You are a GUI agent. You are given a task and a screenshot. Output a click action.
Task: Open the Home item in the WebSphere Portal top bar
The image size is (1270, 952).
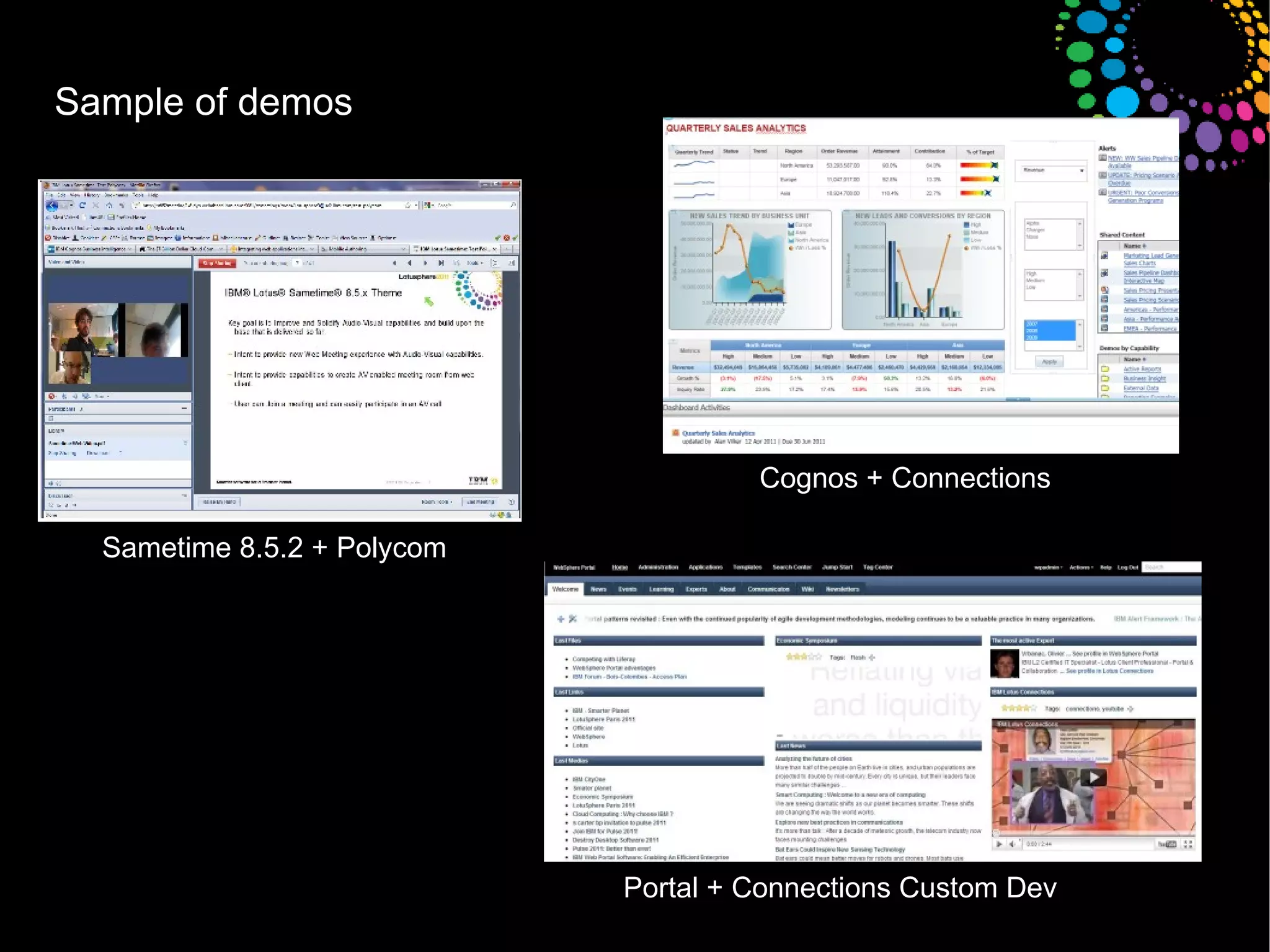(x=619, y=567)
